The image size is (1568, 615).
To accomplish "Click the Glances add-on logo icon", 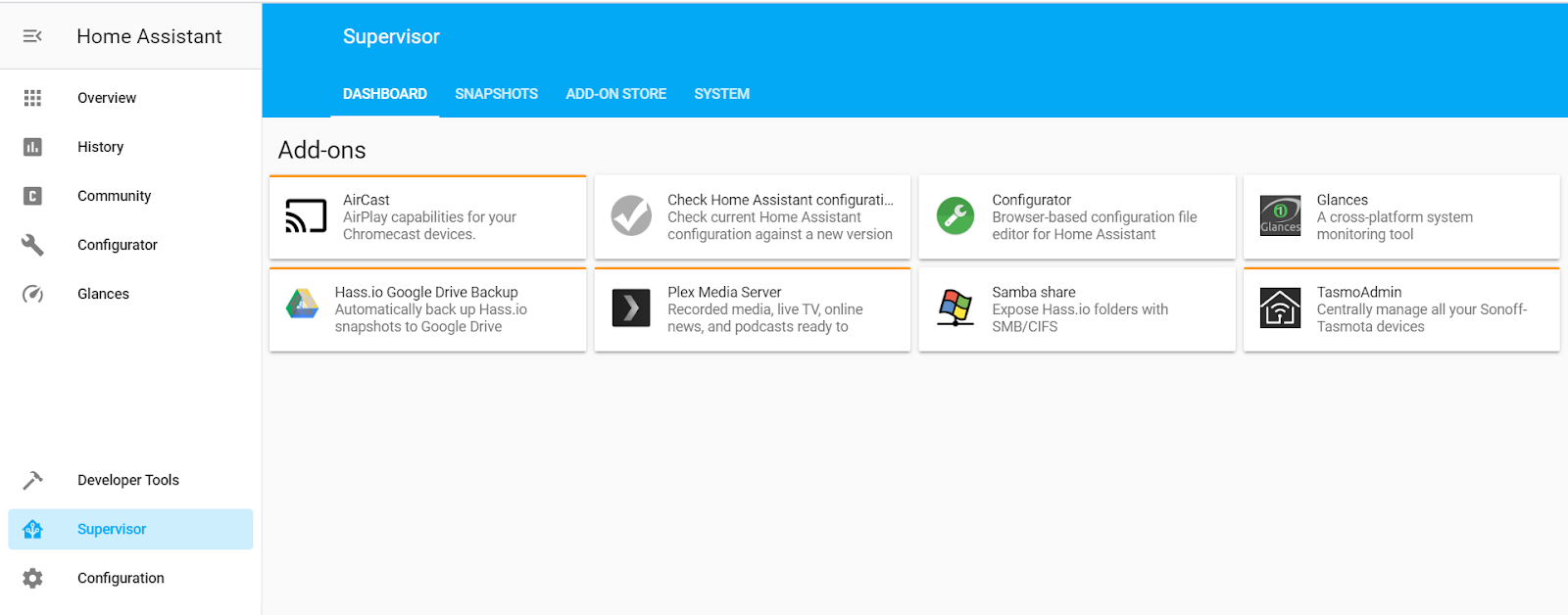I will (x=1280, y=215).
